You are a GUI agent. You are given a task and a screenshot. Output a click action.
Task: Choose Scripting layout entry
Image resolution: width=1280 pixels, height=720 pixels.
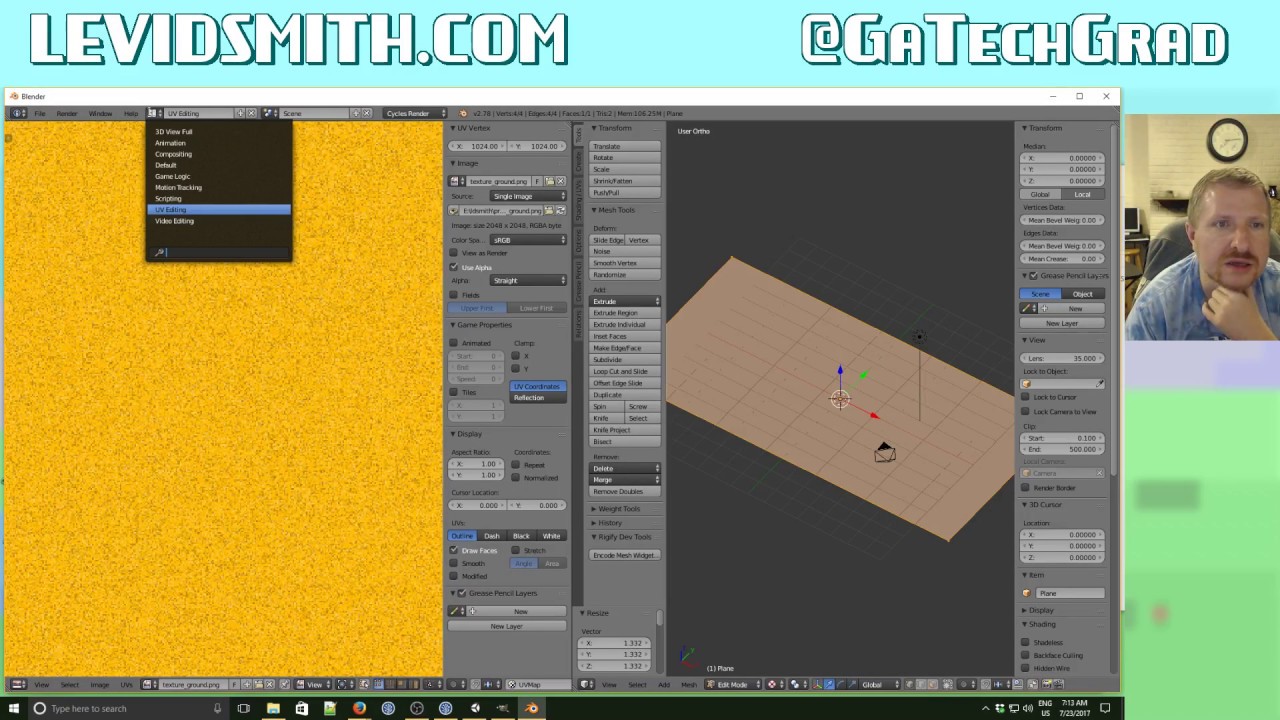pos(219,198)
